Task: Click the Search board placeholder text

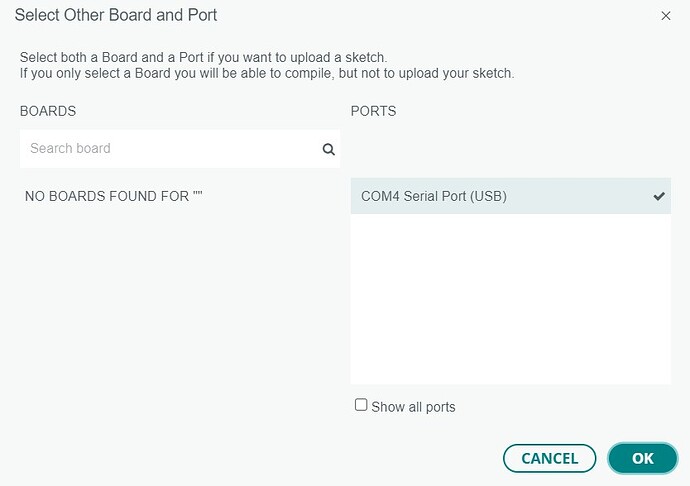Action: (x=70, y=148)
